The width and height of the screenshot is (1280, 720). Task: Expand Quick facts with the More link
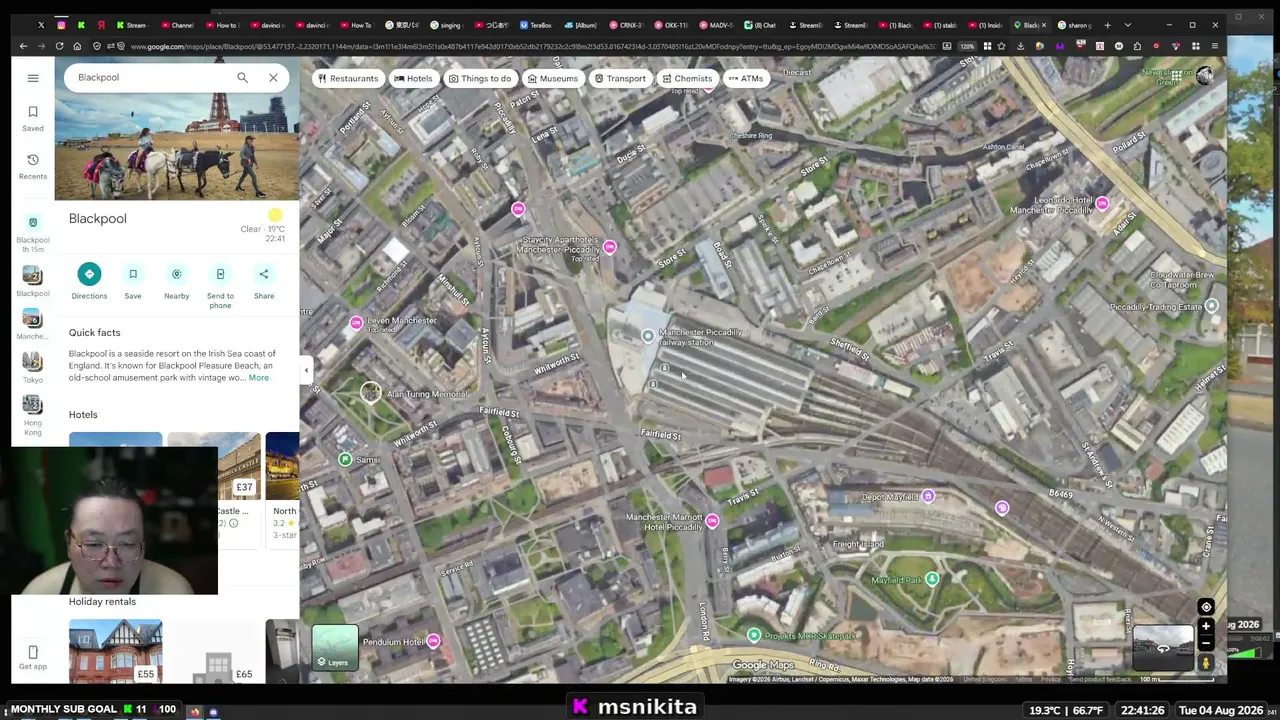click(x=259, y=378)
